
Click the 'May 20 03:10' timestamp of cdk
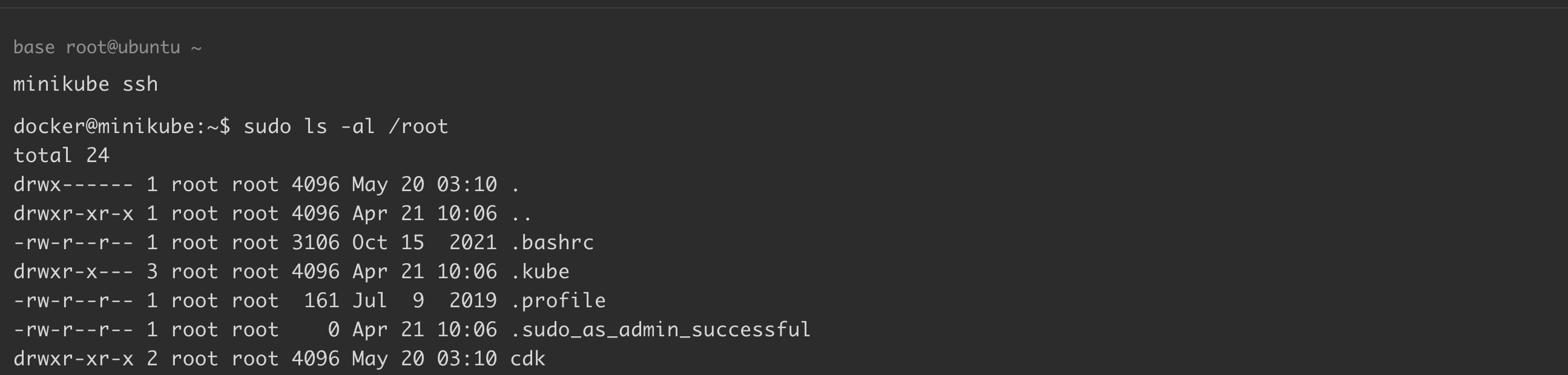coord(424,359)
